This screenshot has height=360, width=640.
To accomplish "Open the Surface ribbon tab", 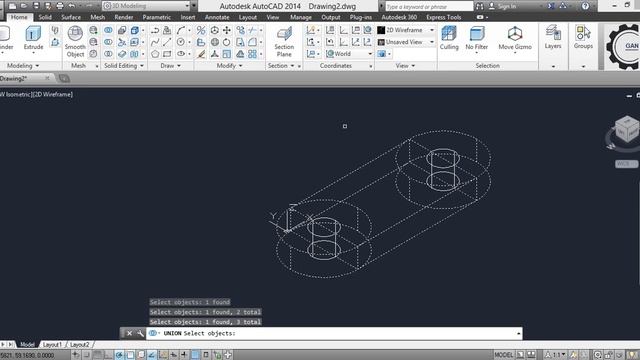I will click(x=71, y=17).
